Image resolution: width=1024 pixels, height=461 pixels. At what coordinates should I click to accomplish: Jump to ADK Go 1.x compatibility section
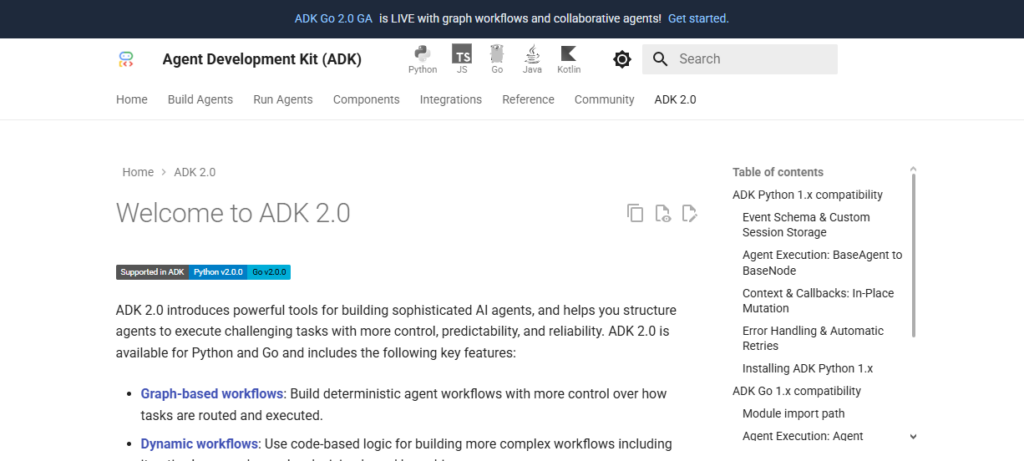click(797, 391)
